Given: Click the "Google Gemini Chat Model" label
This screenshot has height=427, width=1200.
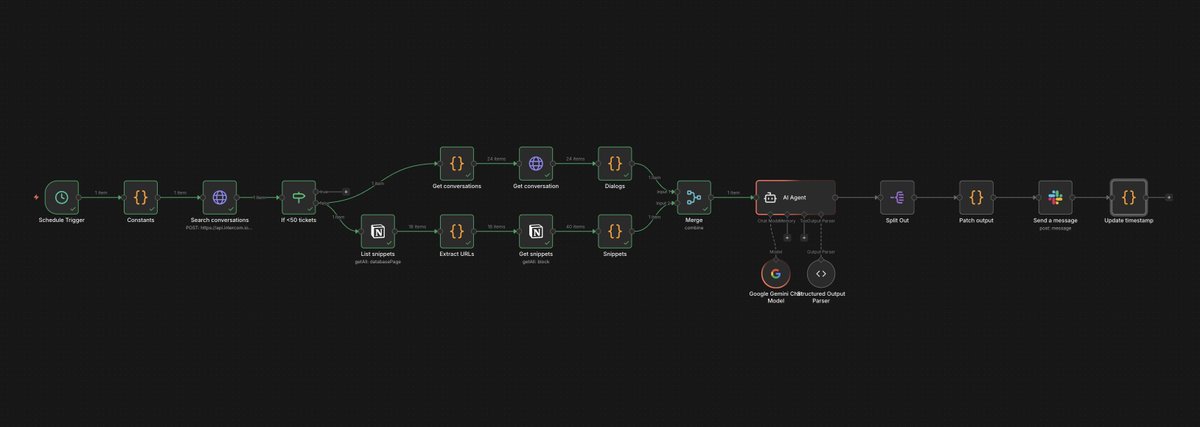Looking at the screenshot, I should point(775,297).
